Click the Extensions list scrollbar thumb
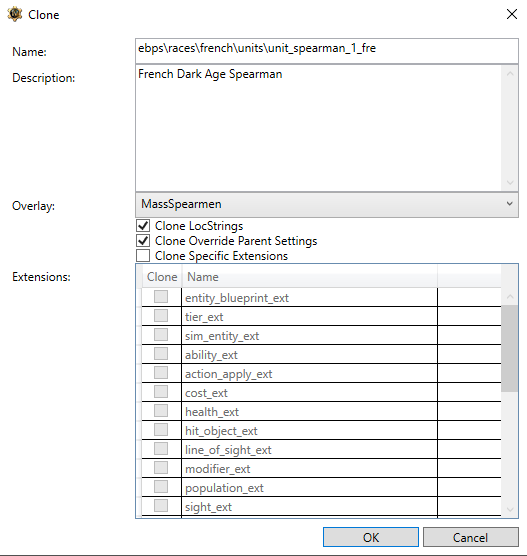The width and height of the screenshot is (527, 556). point(510,349)
